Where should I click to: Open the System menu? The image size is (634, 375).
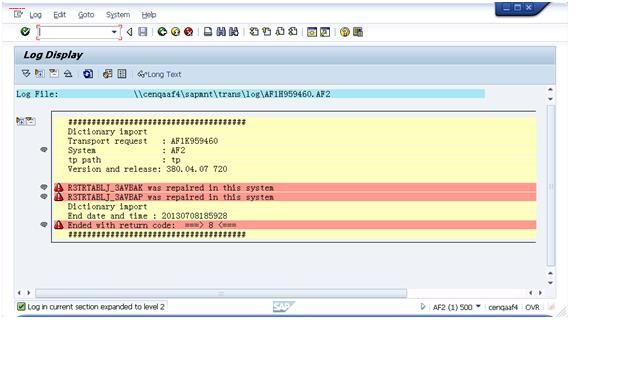click(118, 15)
